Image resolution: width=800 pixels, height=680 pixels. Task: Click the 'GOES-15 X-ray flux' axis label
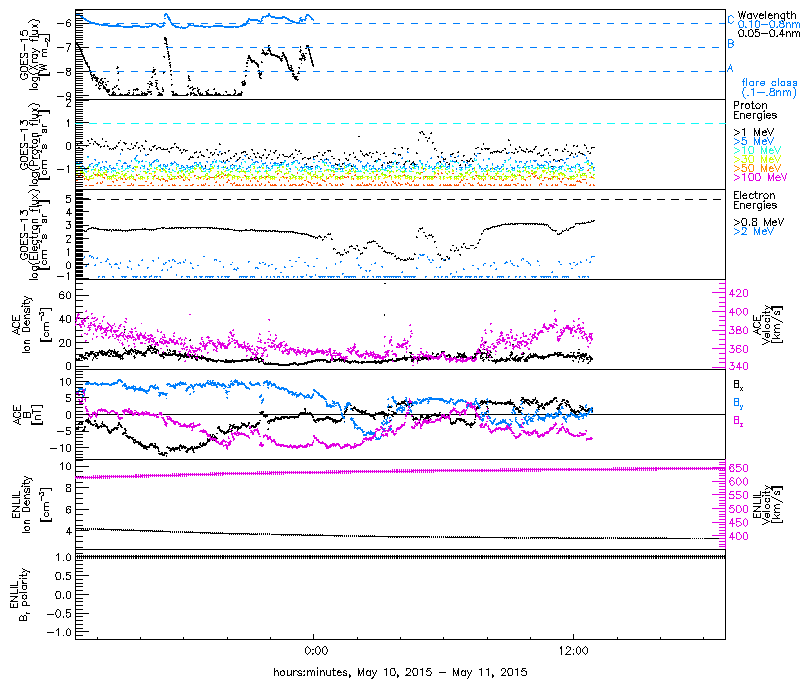coord(35,54)
